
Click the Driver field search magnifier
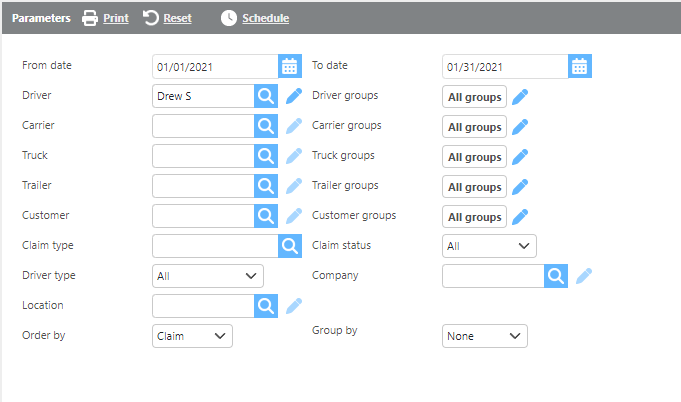click(x=266, y=96)
